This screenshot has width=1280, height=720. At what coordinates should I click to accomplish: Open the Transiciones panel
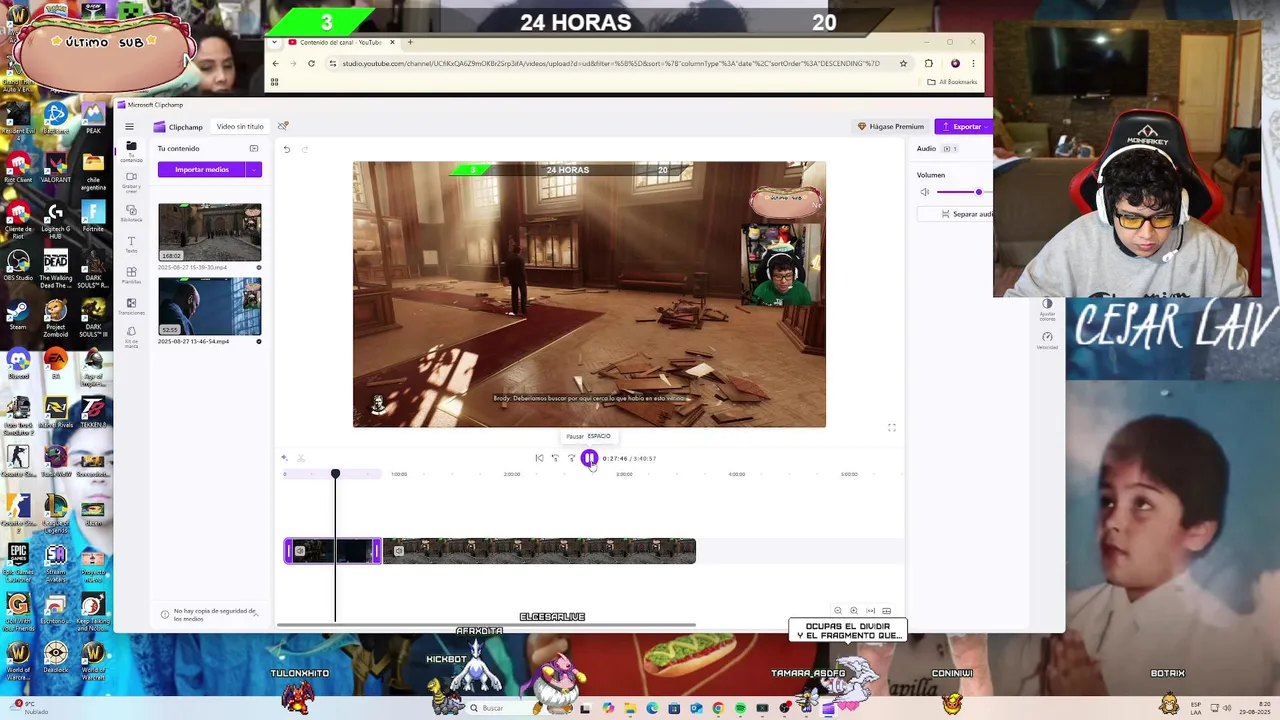tap(131, 306)
